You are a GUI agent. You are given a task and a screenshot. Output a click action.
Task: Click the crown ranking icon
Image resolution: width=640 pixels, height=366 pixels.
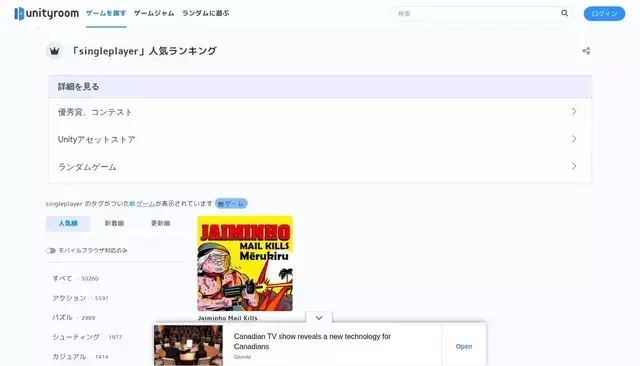click(x=54, y=51)
